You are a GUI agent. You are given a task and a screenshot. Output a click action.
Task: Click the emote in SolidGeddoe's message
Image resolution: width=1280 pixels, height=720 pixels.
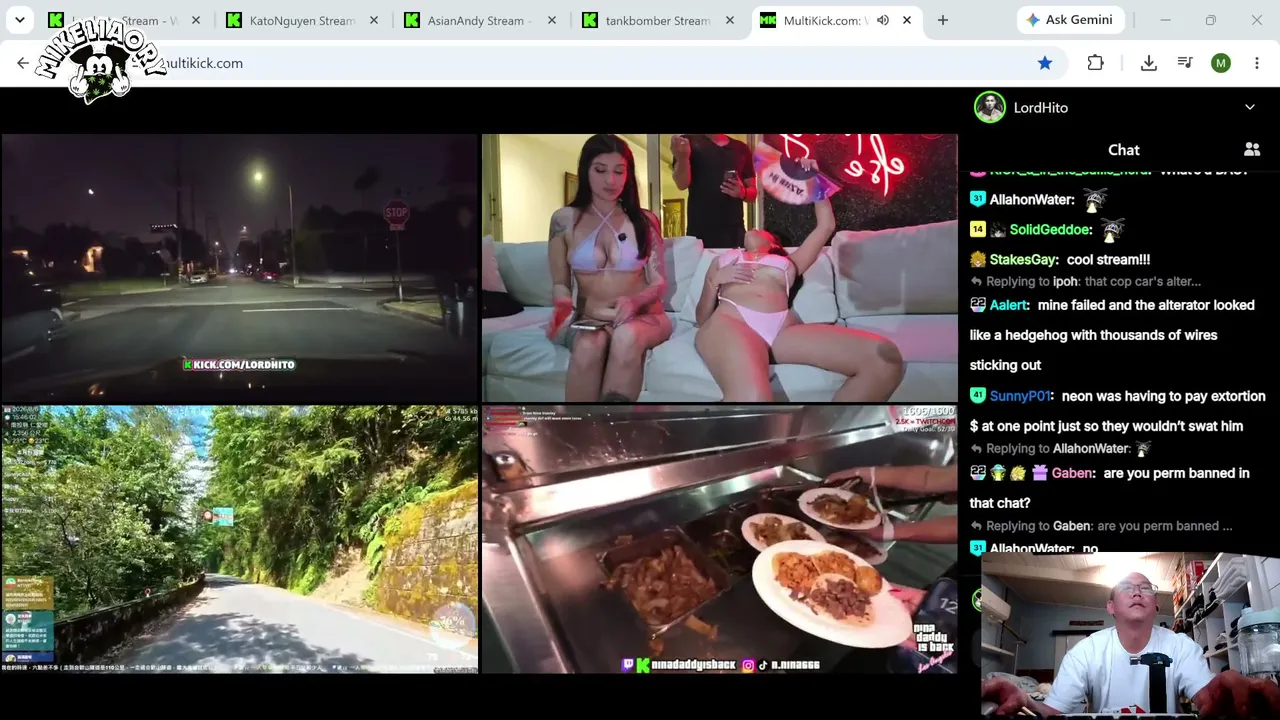[x=1112, y=230]
